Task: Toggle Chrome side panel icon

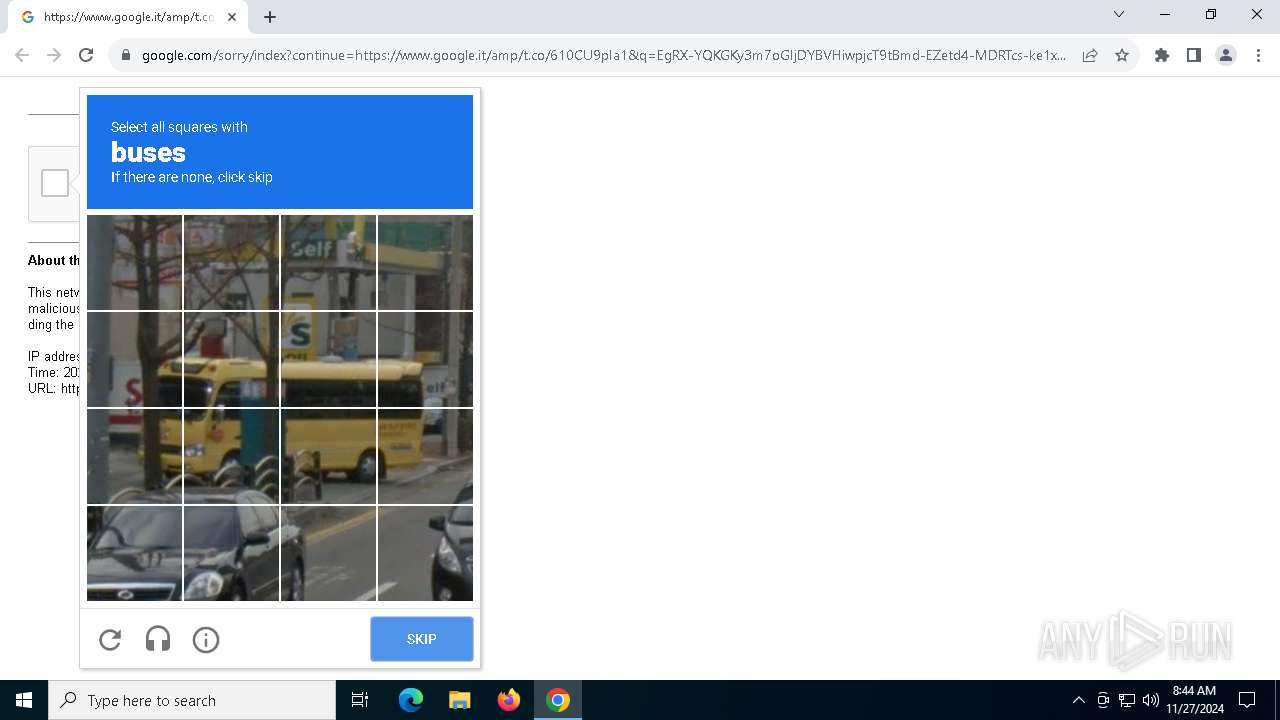Action: 1194,55
